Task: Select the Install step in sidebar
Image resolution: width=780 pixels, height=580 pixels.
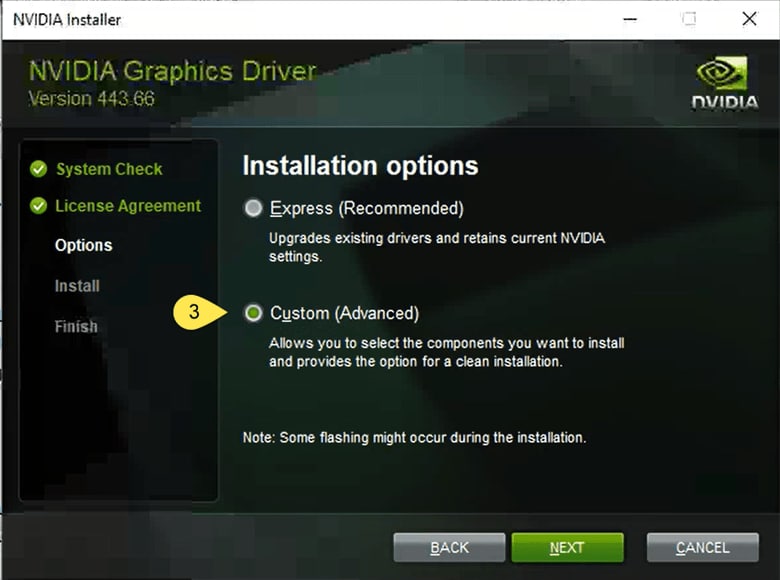Action: click(77, 286)
